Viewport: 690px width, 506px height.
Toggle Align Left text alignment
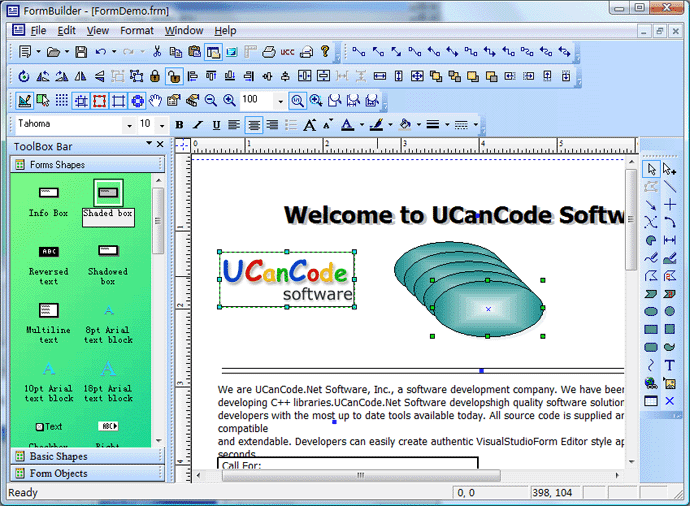pos(234,125)
